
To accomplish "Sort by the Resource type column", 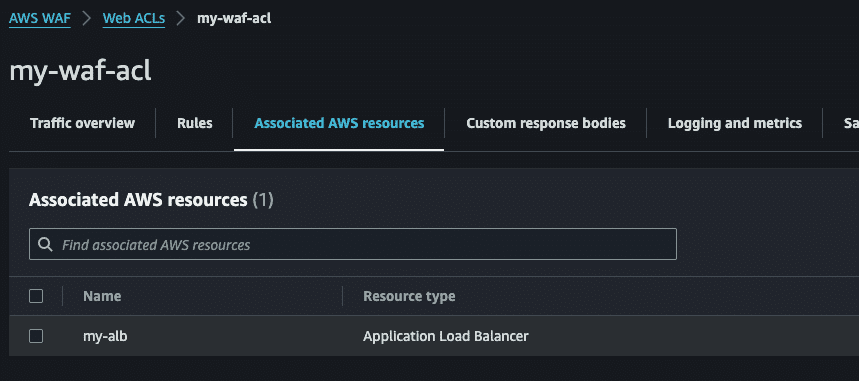I will (409, 297).
